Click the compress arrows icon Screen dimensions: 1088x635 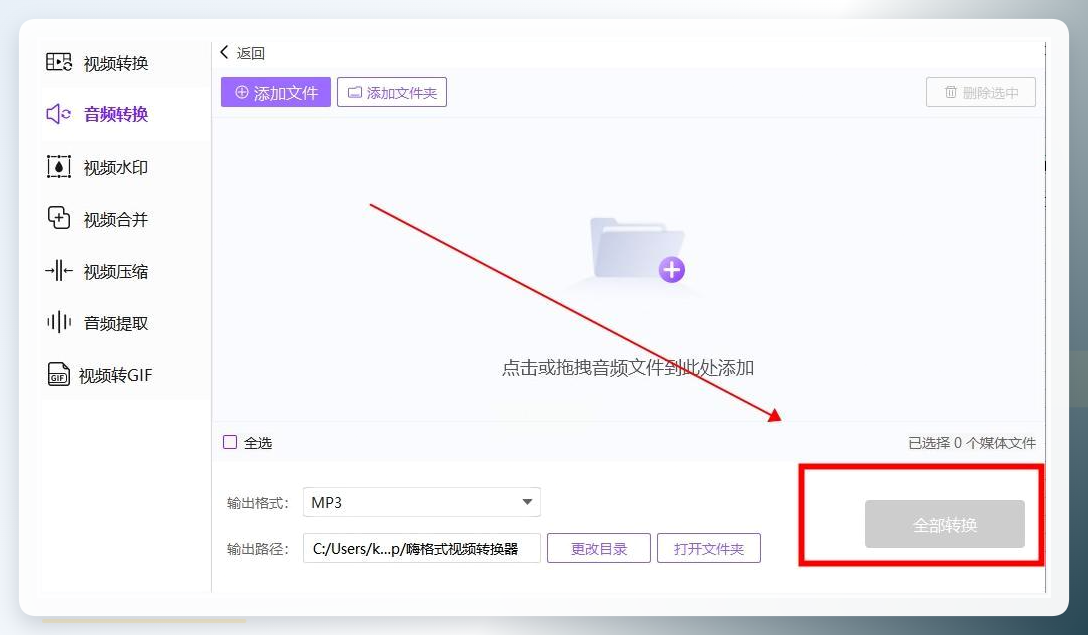[58, 271]
